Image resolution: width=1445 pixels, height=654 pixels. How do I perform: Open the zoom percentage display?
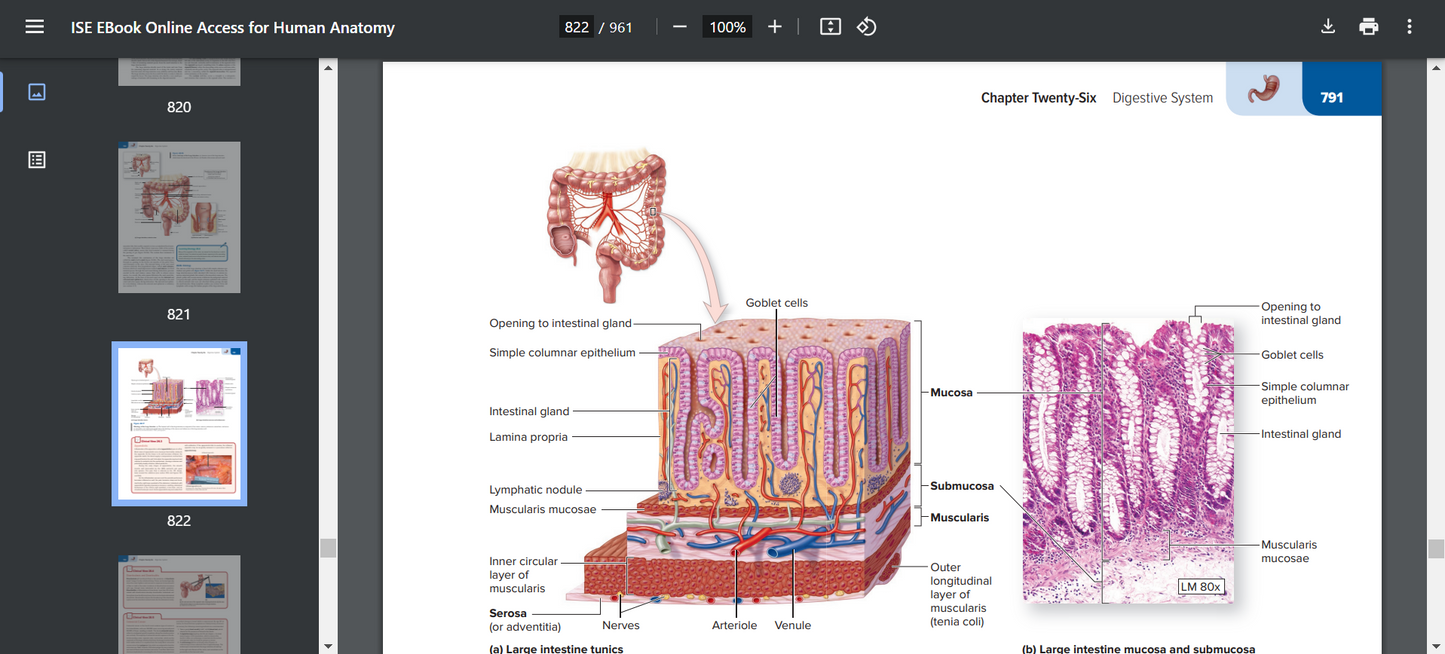727,26
